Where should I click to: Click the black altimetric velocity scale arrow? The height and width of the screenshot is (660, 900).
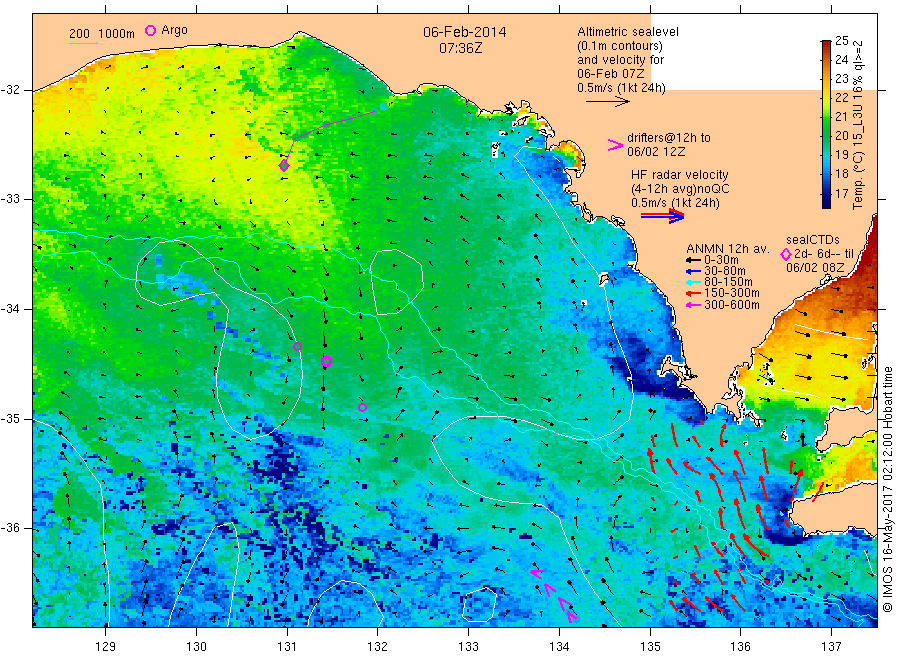pyautogui.click(x=608, y=102)
